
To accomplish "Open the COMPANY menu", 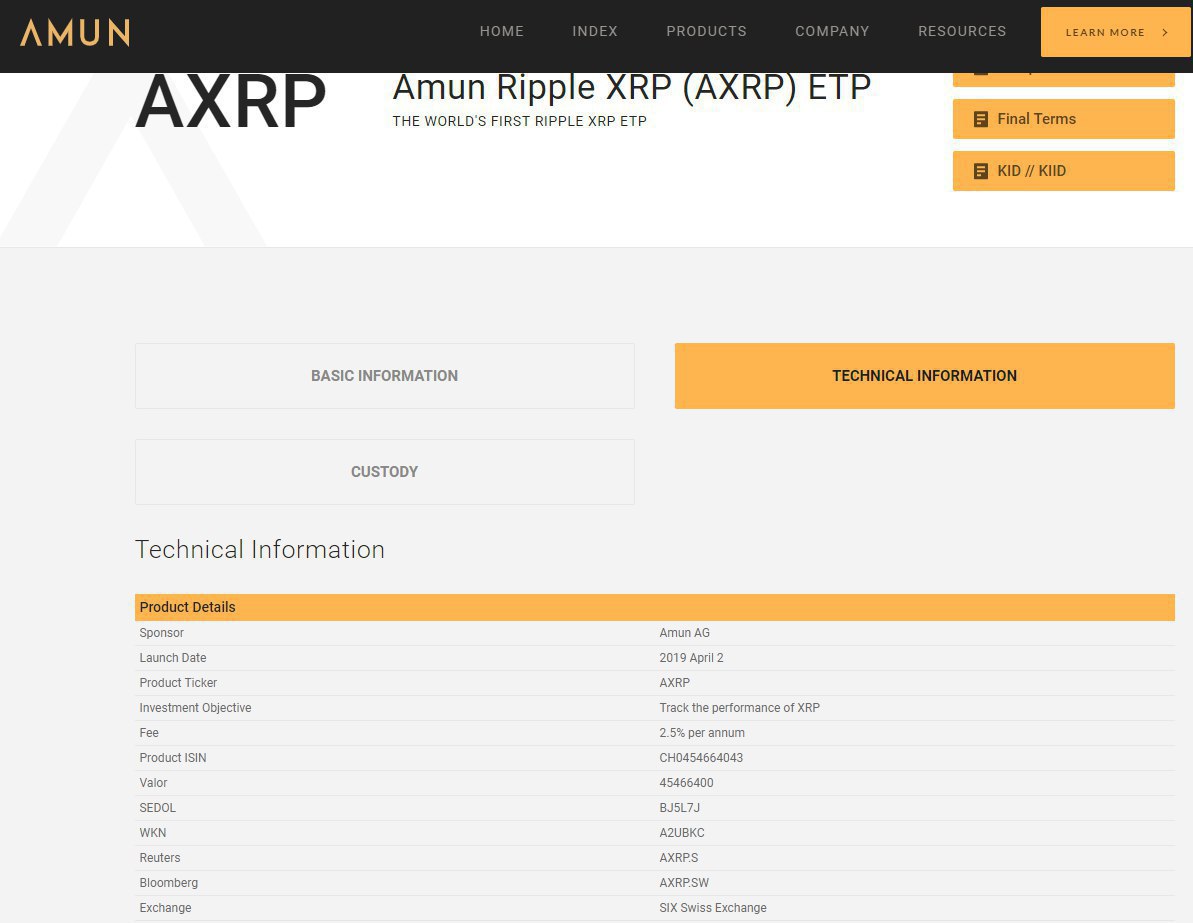I will pos(832,31).
